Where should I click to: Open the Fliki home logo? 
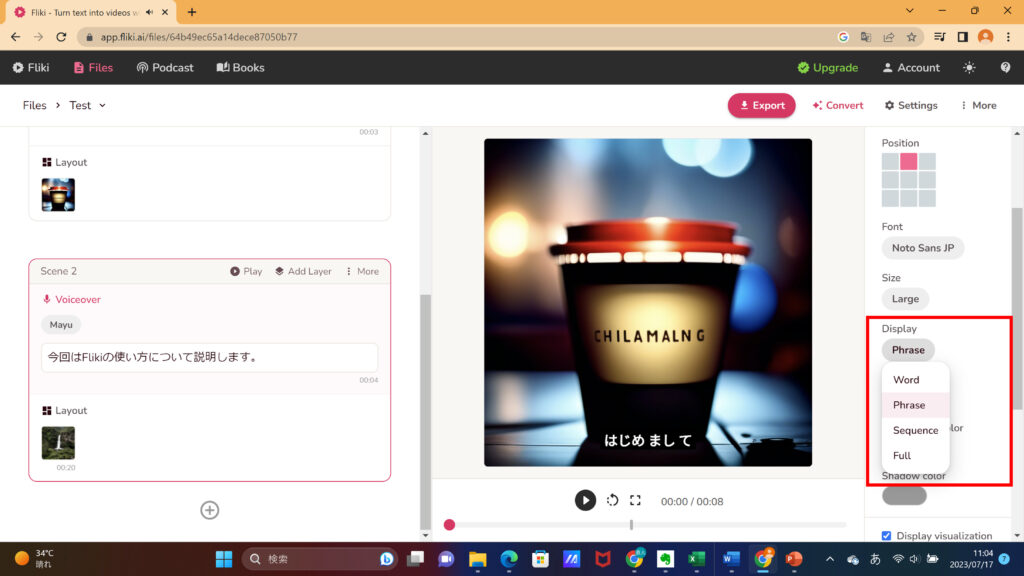coord(31,67)
